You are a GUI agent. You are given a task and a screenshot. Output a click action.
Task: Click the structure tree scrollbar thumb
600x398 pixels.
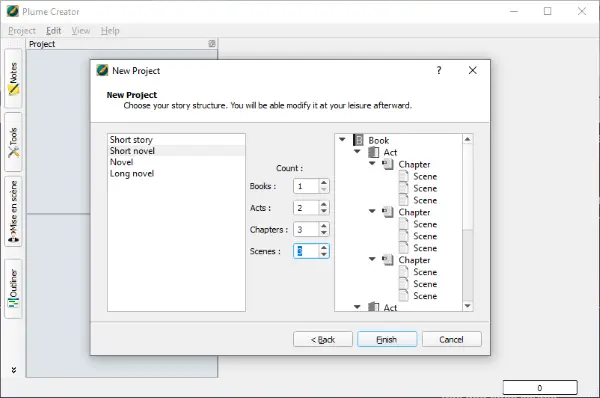click(x=468, y=187)
